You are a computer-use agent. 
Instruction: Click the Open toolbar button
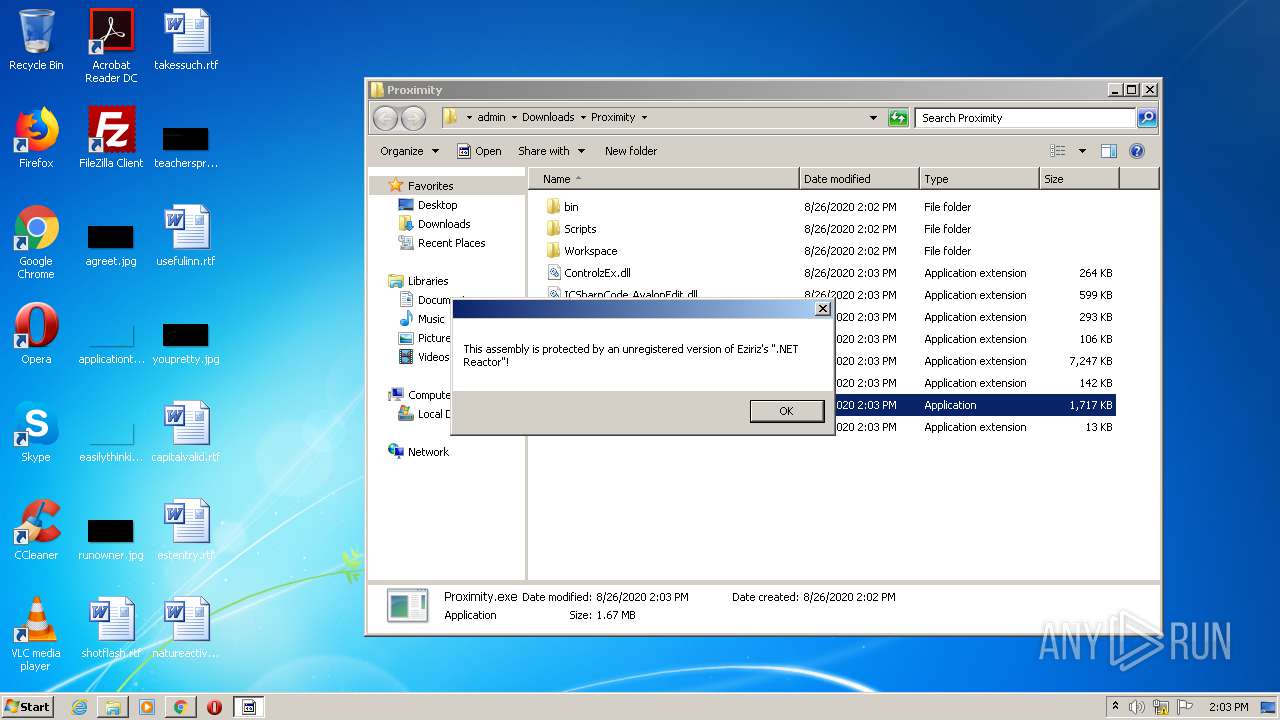pyautogui.click(x=479, y=151)
